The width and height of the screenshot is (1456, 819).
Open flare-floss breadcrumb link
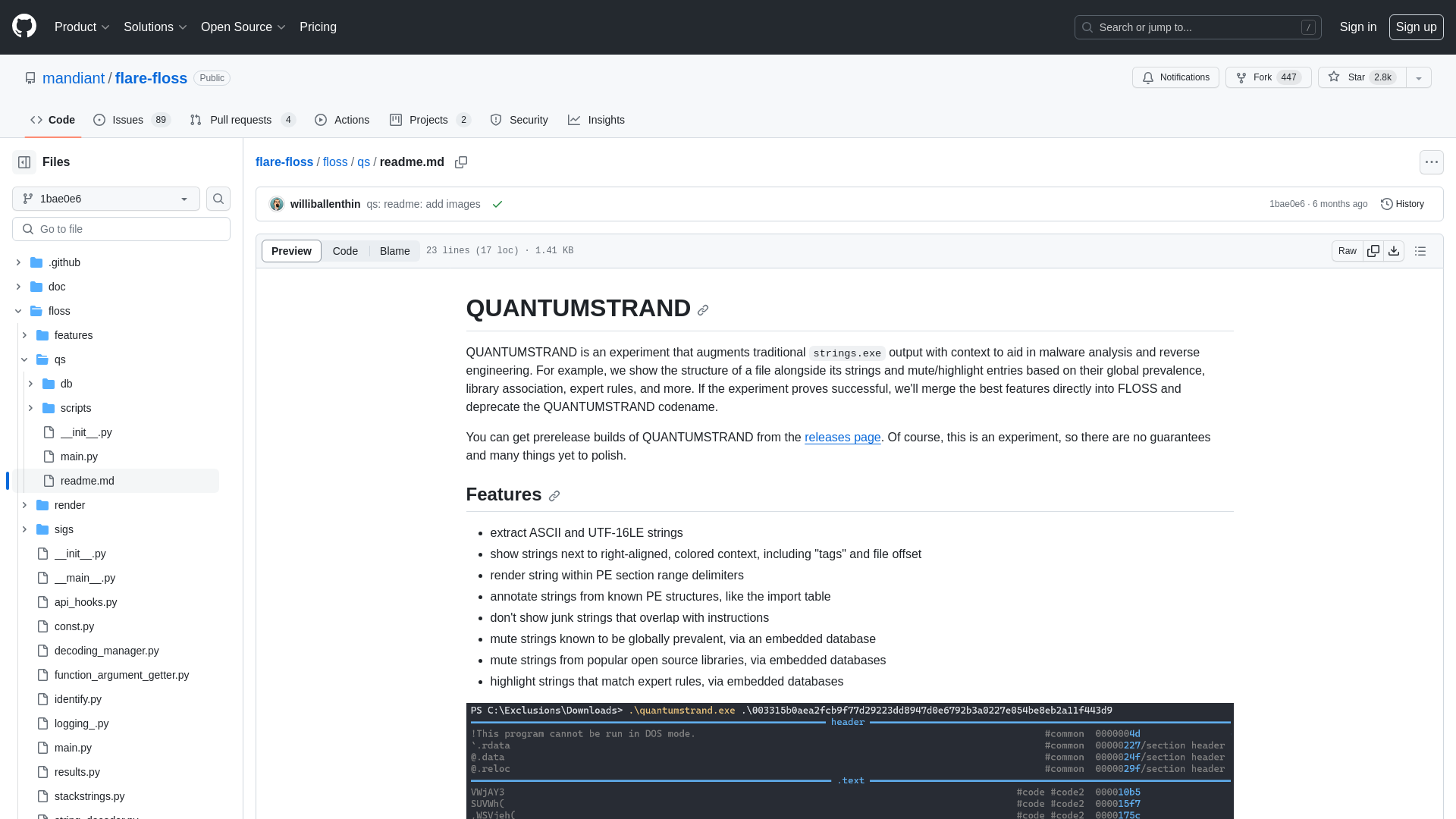[x=284, y=162]
